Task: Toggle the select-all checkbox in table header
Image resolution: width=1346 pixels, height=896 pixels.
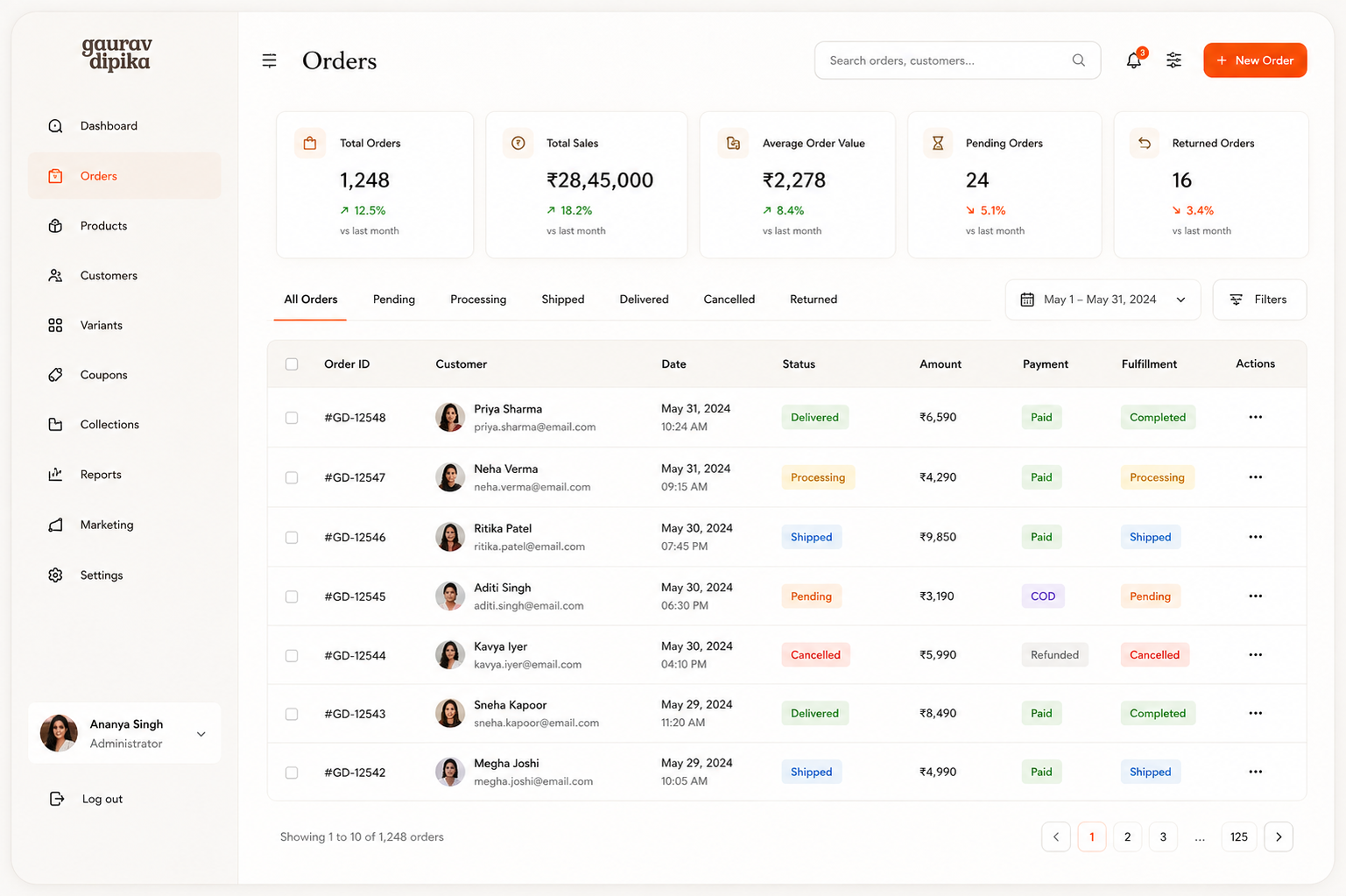Action: (x=292, y=364)
